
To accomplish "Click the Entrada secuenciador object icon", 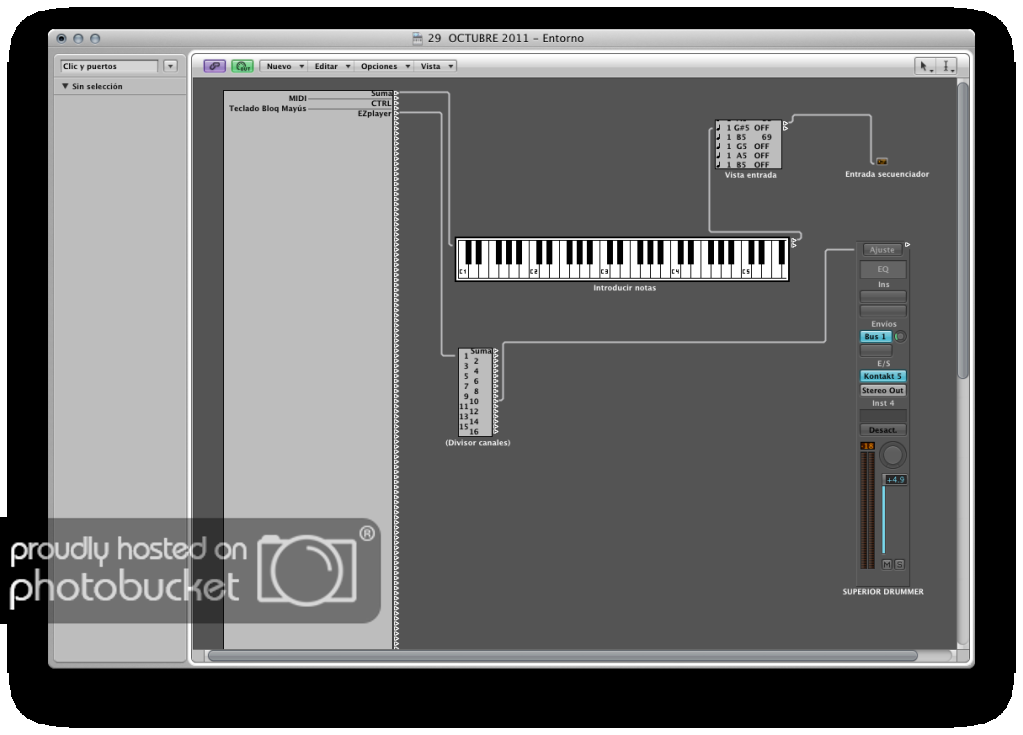I will (881, 161).
